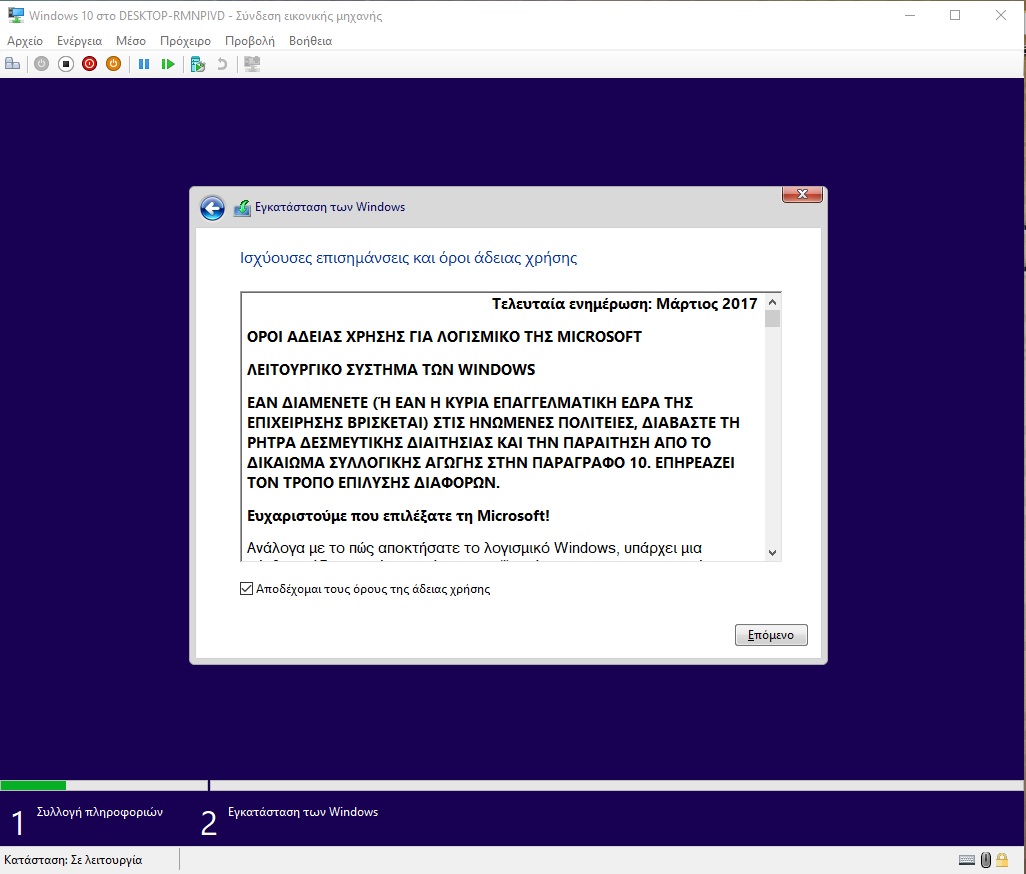
Task: Open the Βοήθεια menu
Action: click(x=310, y=41)
